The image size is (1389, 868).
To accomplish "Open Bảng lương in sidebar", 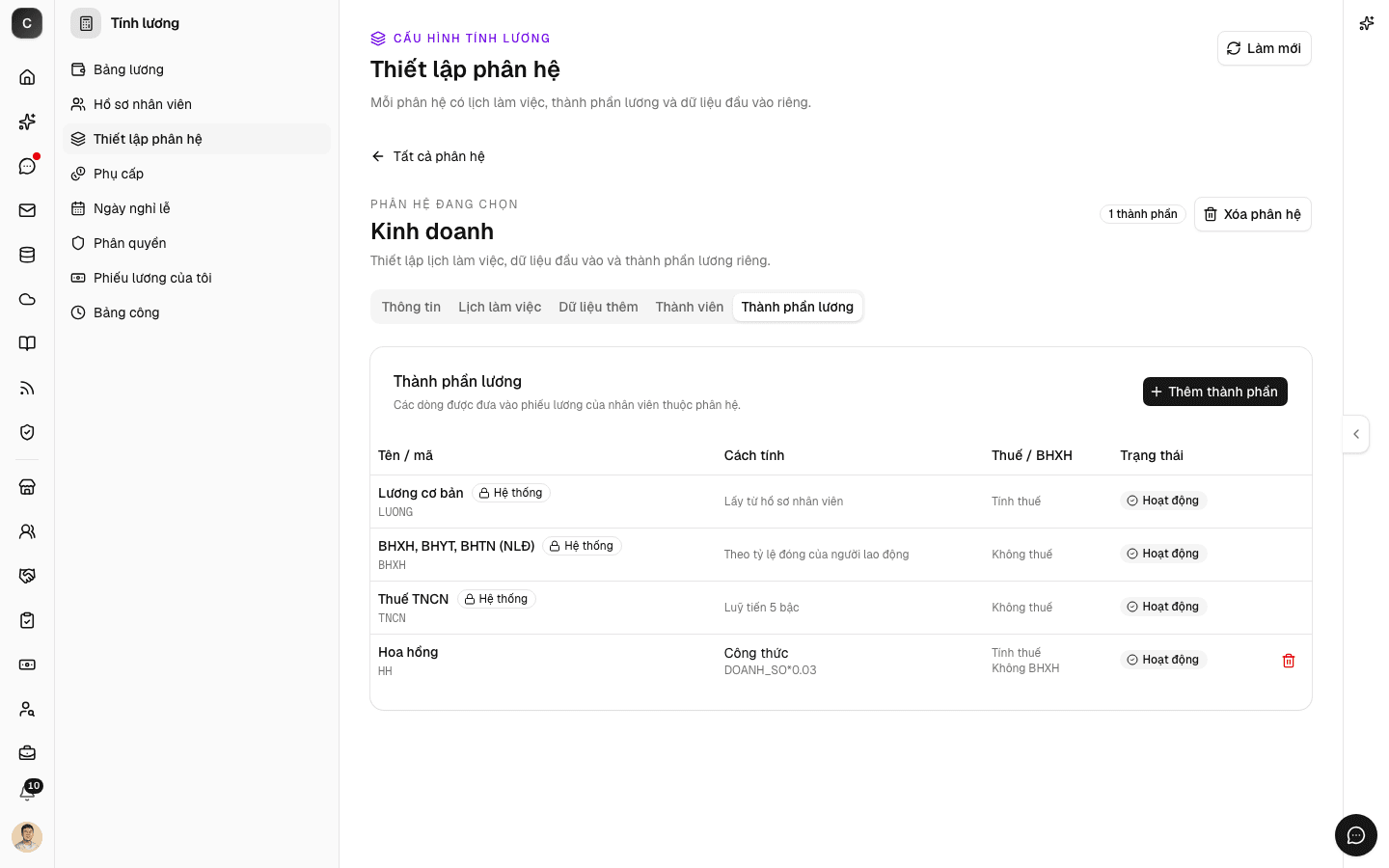I will click(x=197, y=69).
